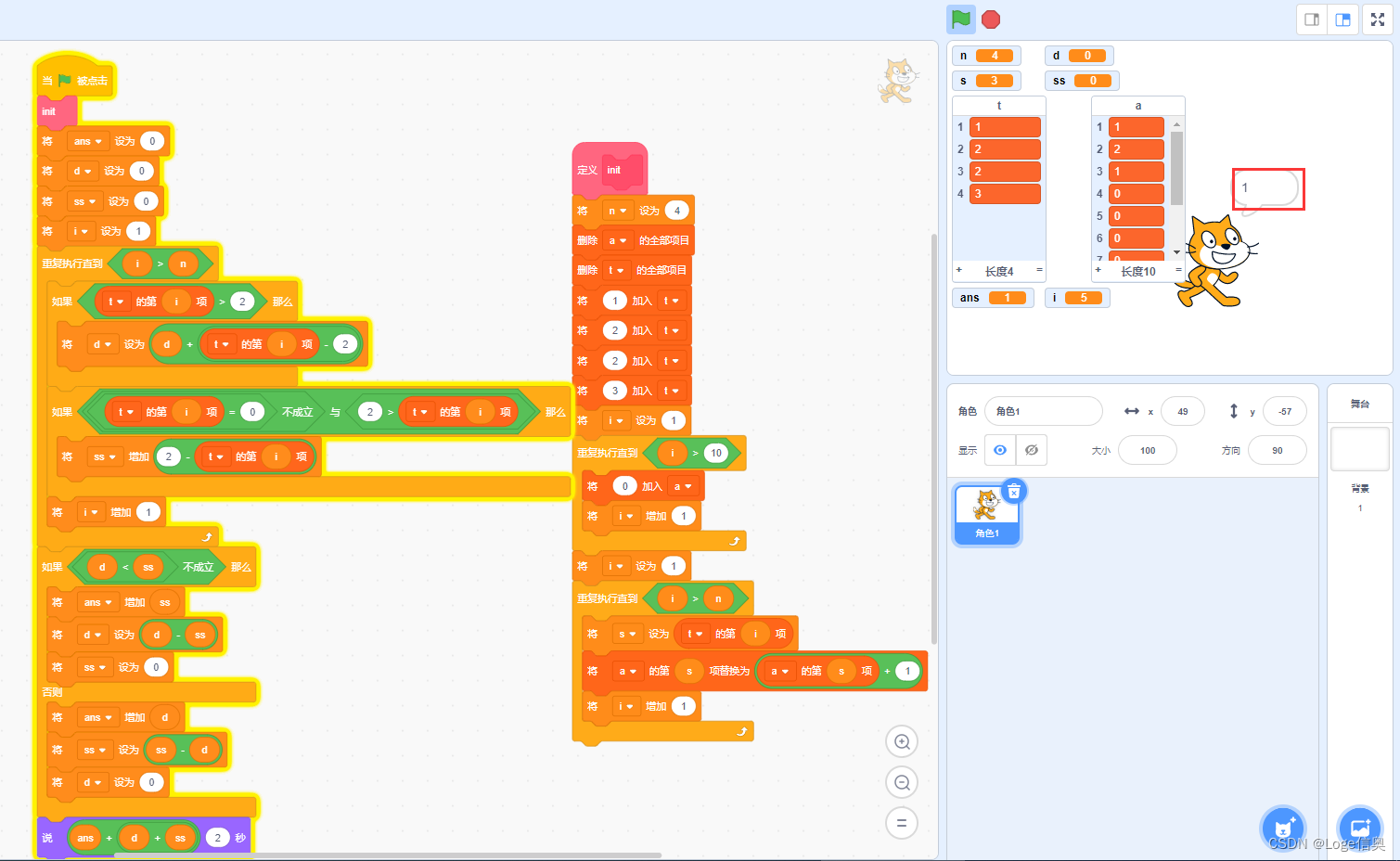Open list dropdown in 'delete all of t' block
Image resolution: width=1400 pixels, height=861 pixels.
tap(614, 270)
